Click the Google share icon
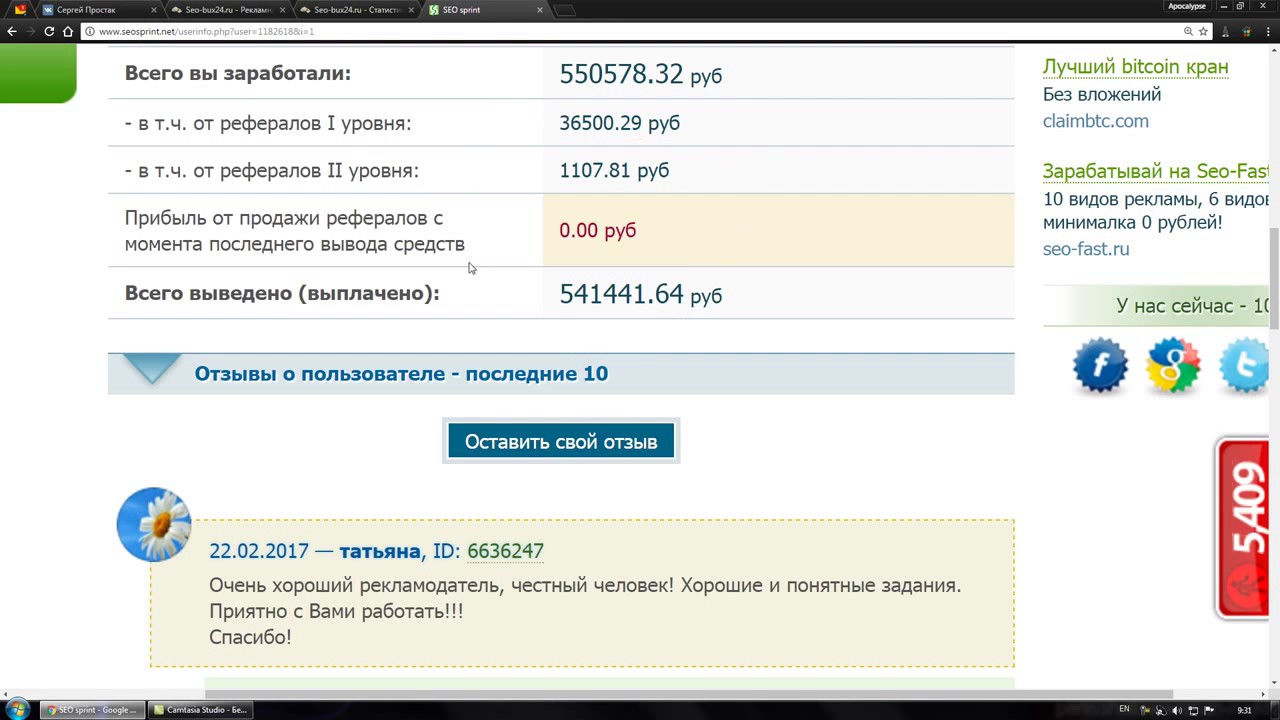 1172,365
